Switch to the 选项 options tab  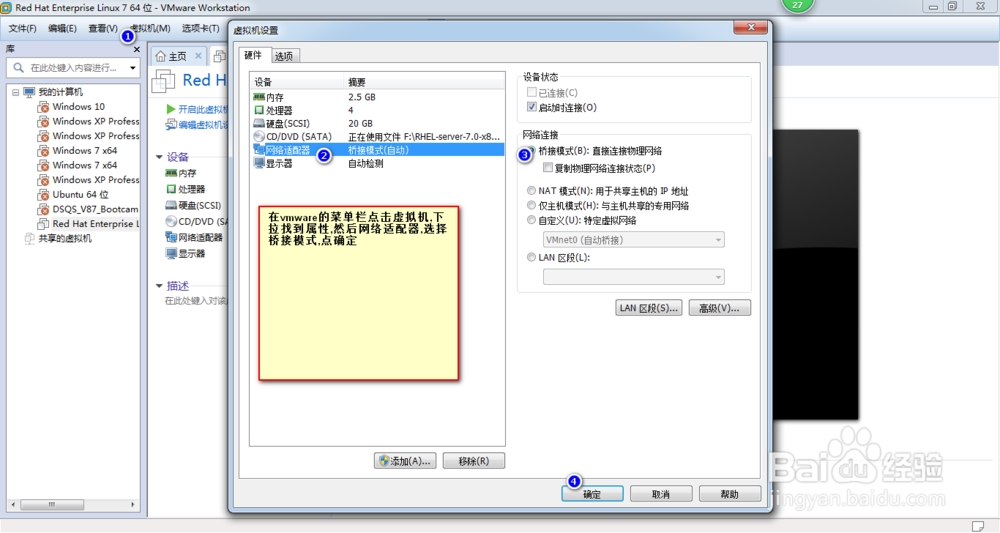284,57
